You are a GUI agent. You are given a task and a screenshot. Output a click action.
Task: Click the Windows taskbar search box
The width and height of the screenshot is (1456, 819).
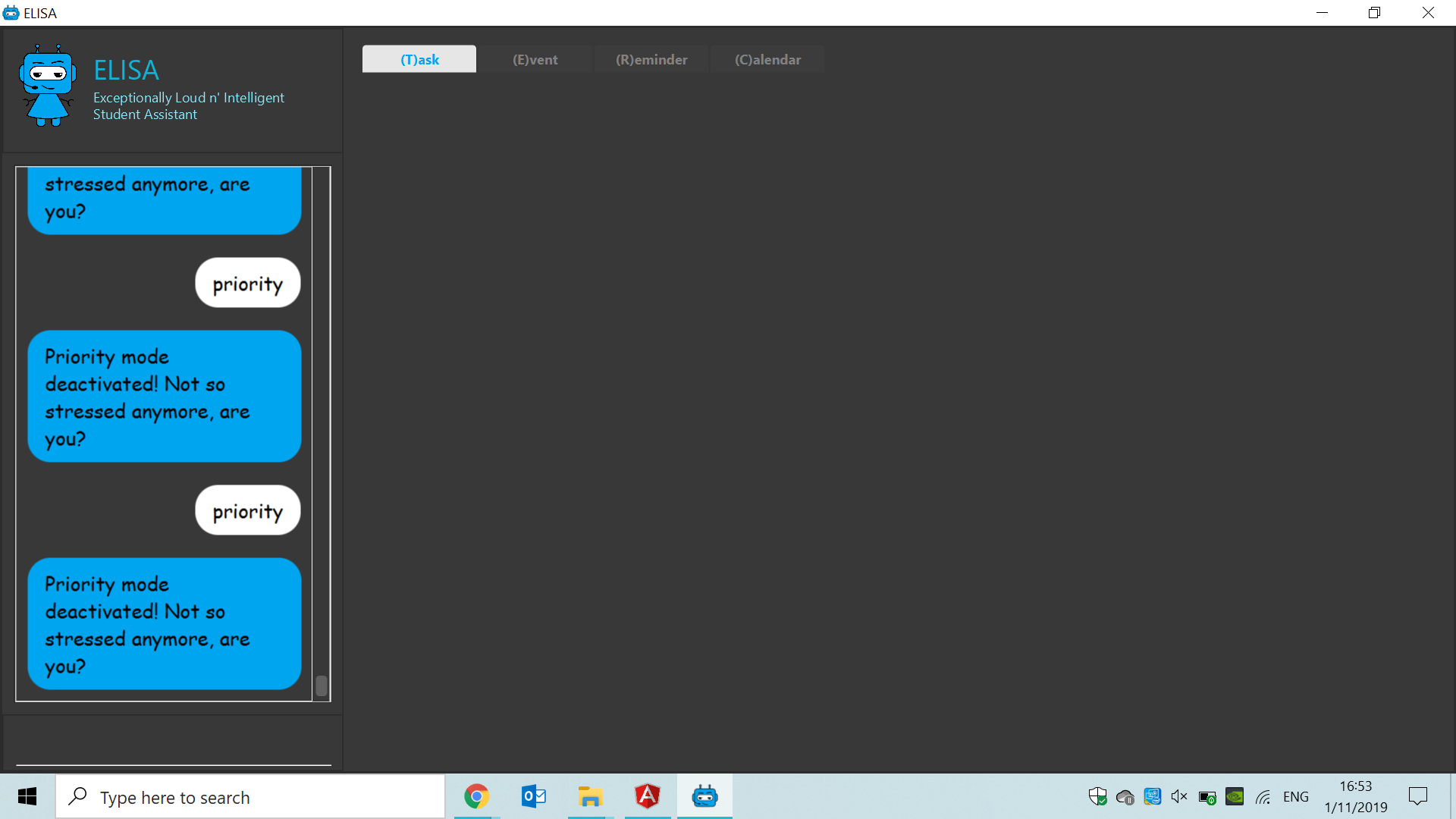(x=250, y=797)
